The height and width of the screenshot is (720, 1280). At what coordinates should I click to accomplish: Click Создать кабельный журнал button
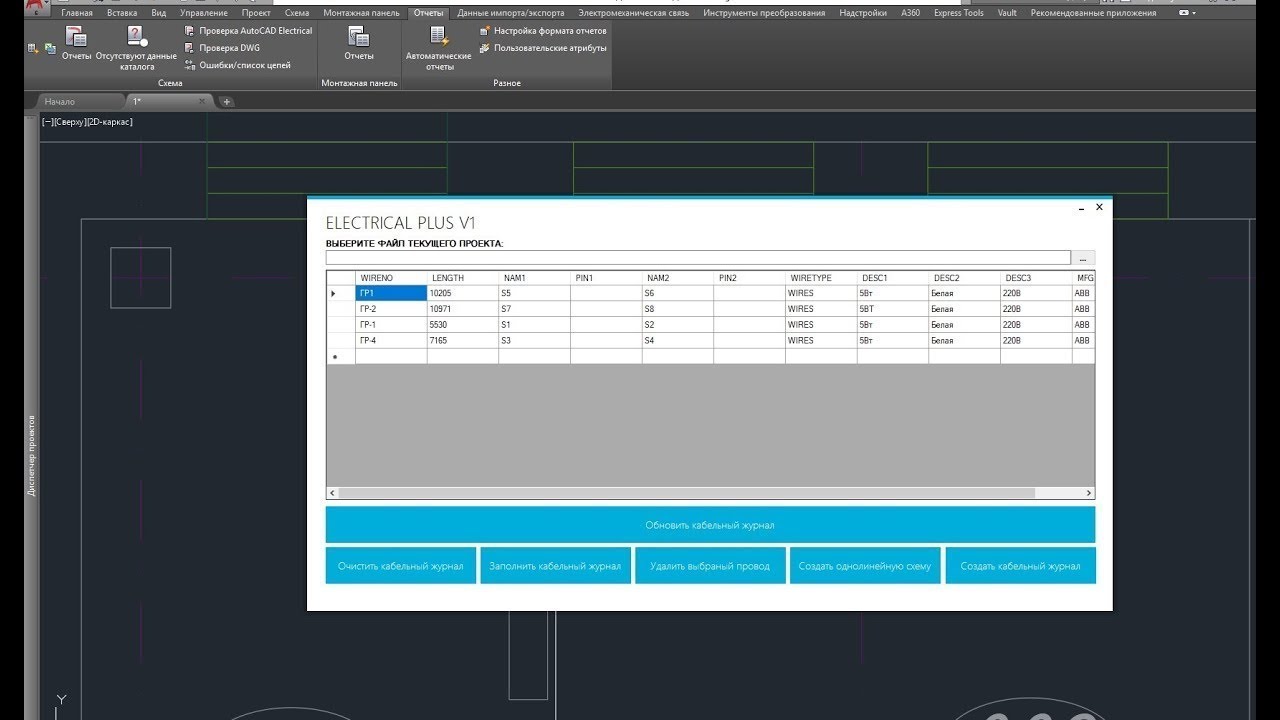(x=1020, y=566)
